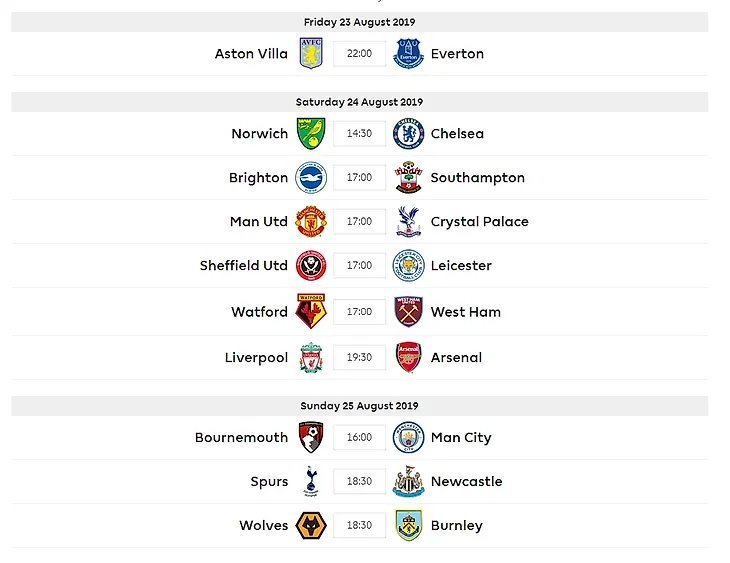
Task: Open the Brighton seagull badge
Action: [x=311, y=177]
